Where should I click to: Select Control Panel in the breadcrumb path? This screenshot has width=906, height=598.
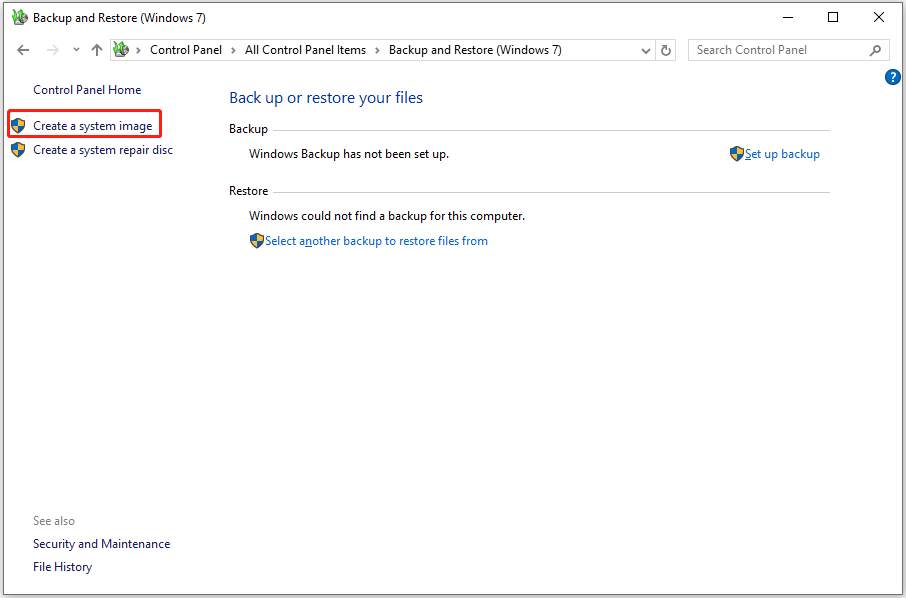[x=186, y=49]
